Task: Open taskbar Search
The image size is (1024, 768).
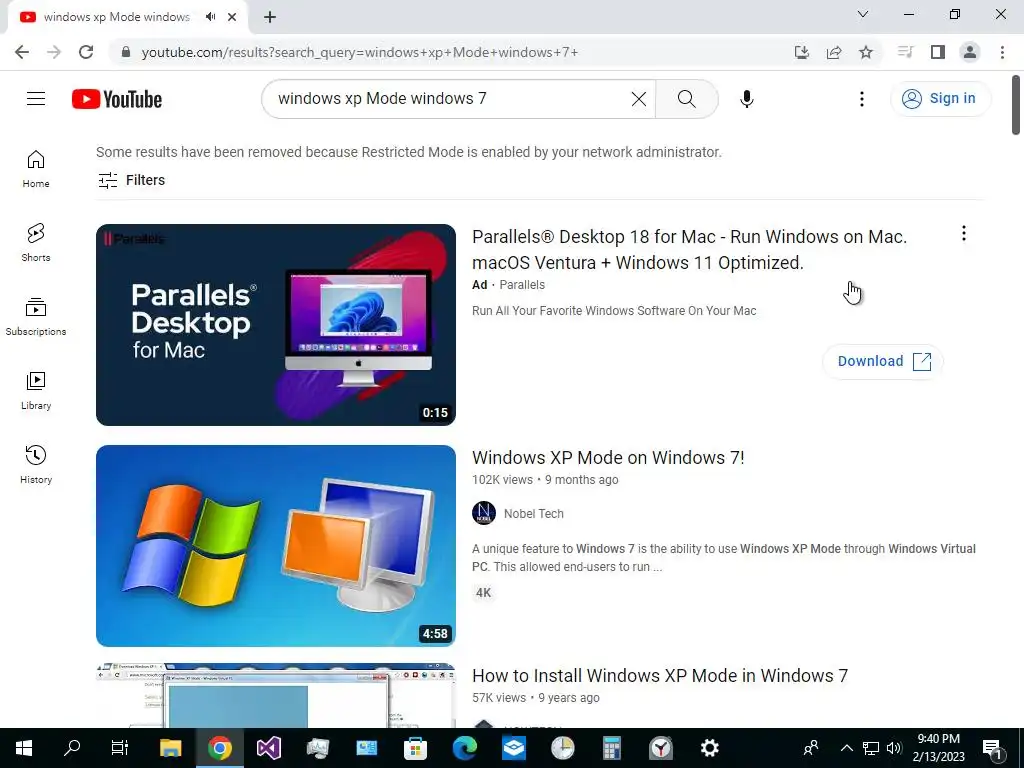Action: [x=72, y=748]
